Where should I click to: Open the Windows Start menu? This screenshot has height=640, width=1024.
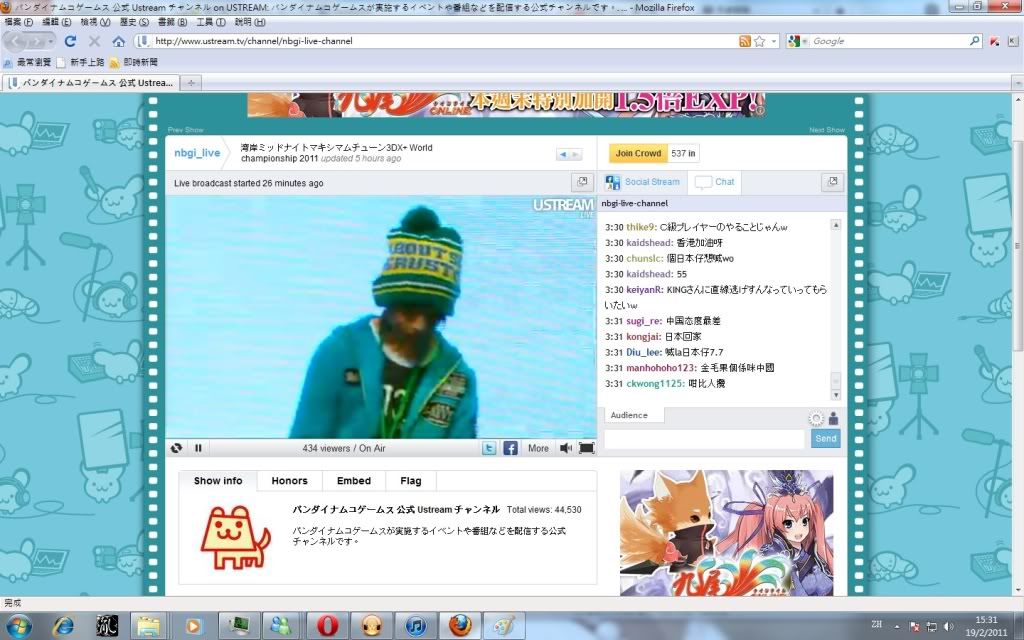(x=18, y=626)
